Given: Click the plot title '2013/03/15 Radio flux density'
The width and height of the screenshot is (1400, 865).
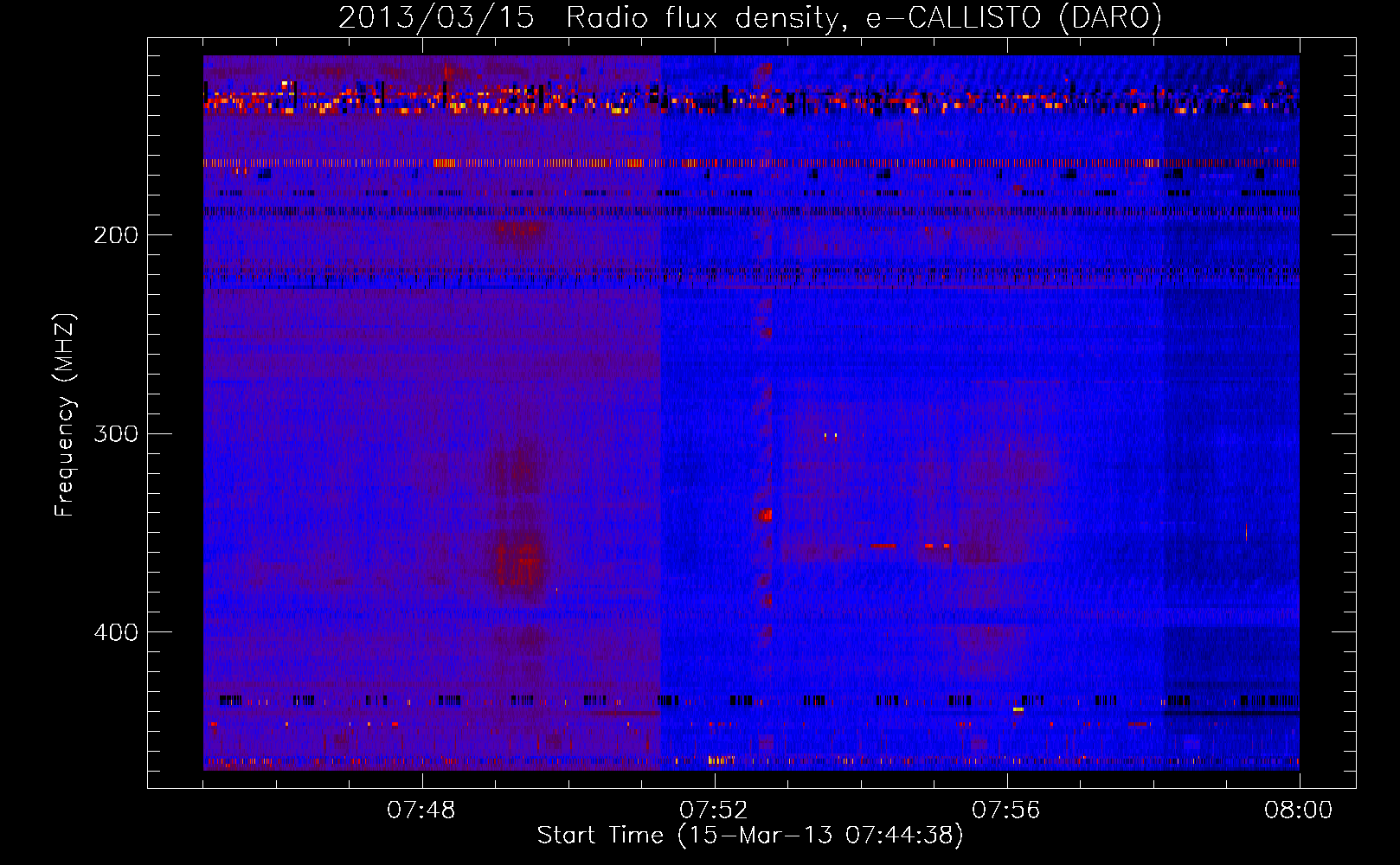Looking at the screenshot, I should [x=750, y=17].
